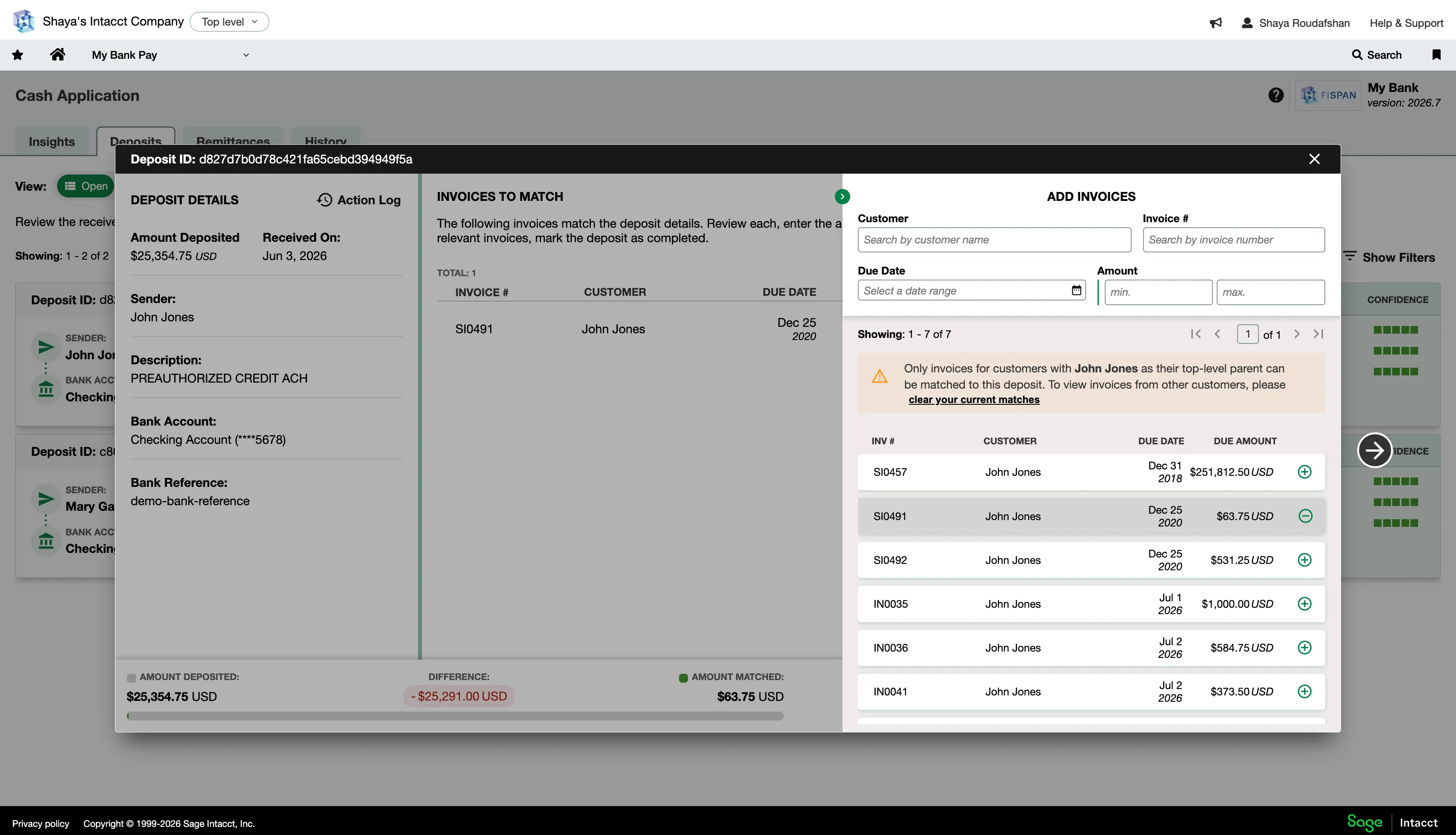
Task: Open the Top level entity dropdown
Action: click(229, 22)
